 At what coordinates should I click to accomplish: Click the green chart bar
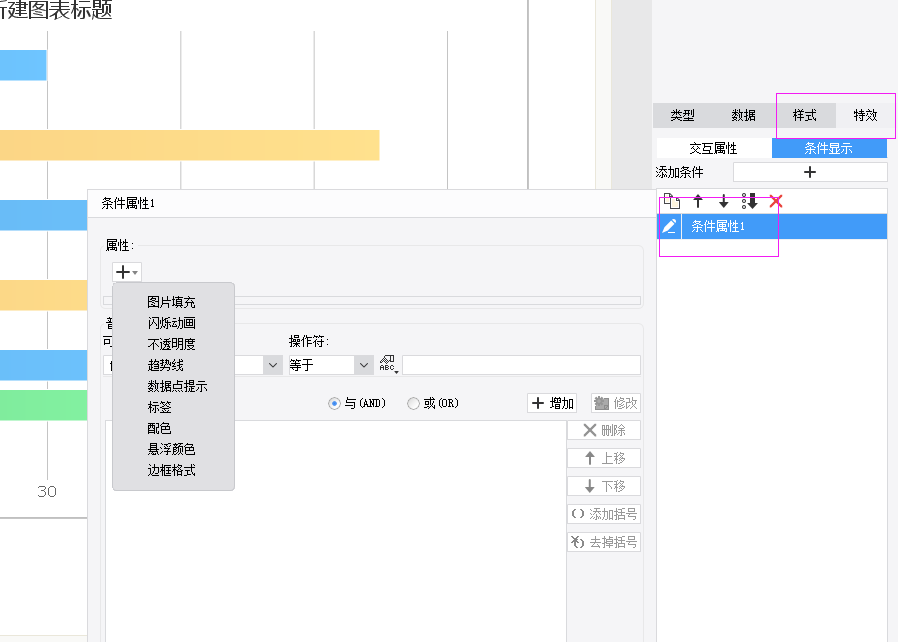[x=44, y=405]
